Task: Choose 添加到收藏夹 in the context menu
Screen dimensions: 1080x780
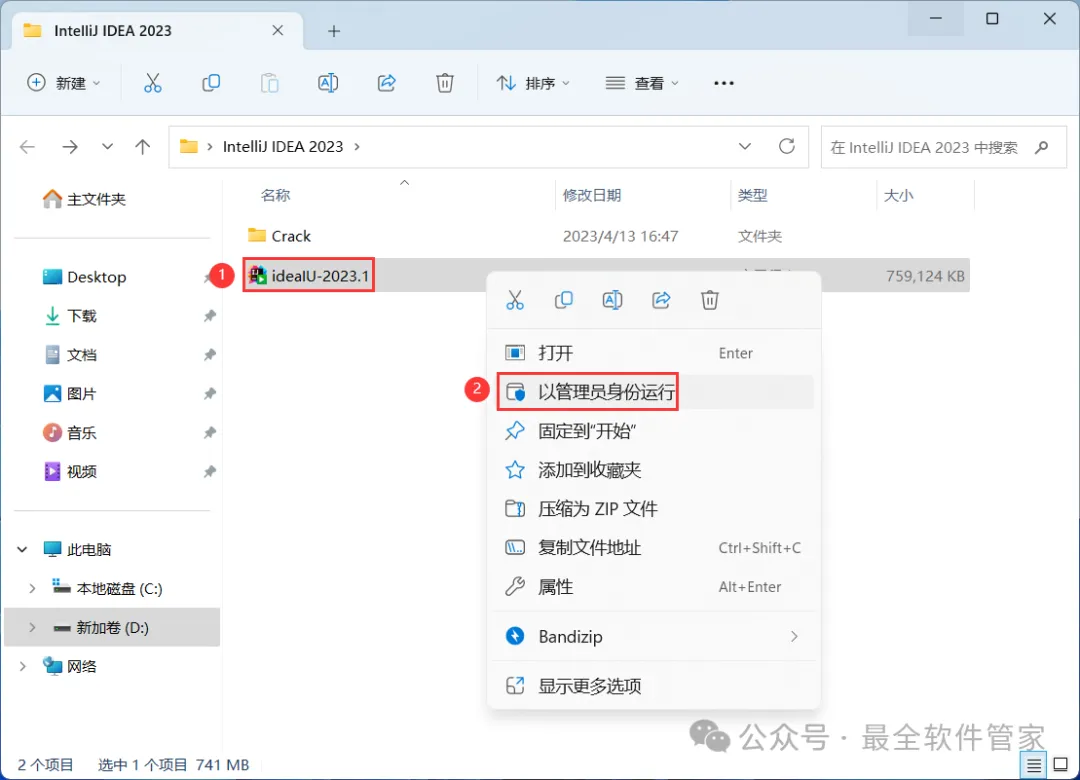Action: (654, 470)
